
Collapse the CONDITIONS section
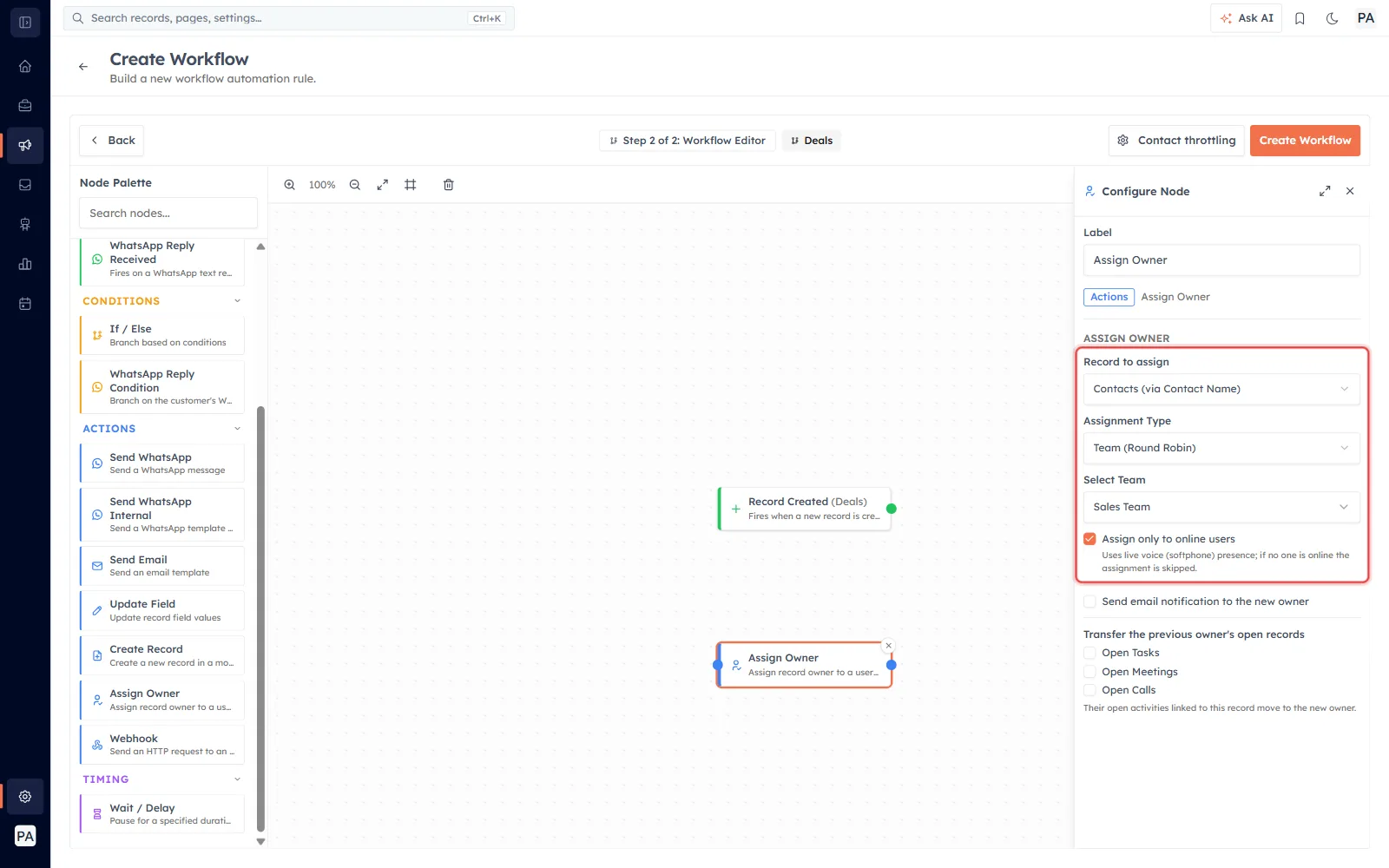click(x=237, y=301)
